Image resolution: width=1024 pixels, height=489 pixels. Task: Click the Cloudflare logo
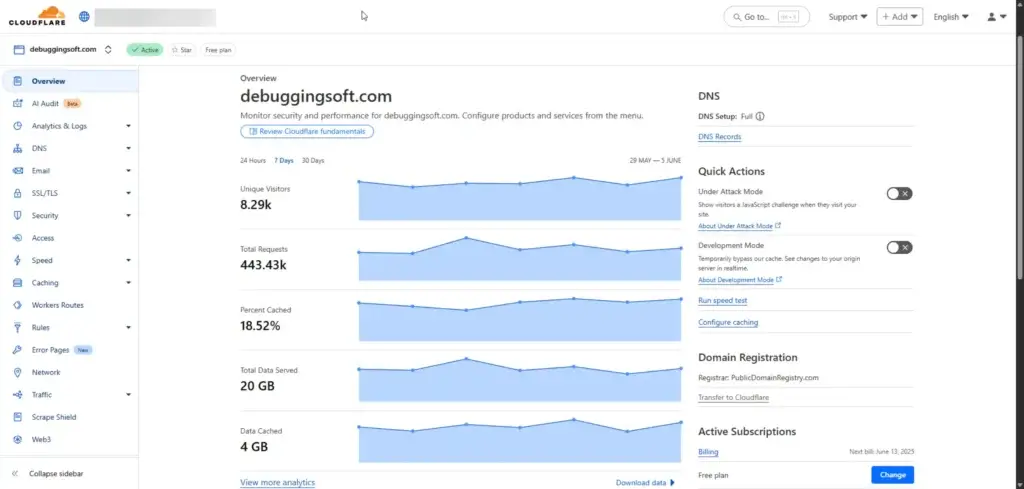pos(37,16)
